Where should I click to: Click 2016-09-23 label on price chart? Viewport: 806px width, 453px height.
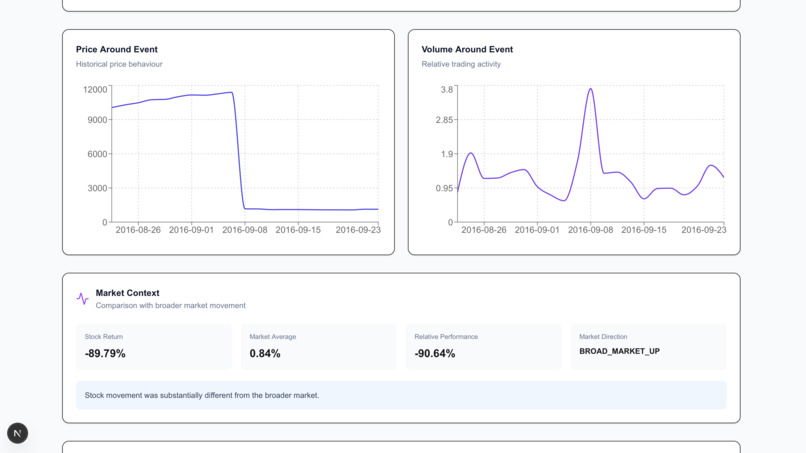point(358,230)
